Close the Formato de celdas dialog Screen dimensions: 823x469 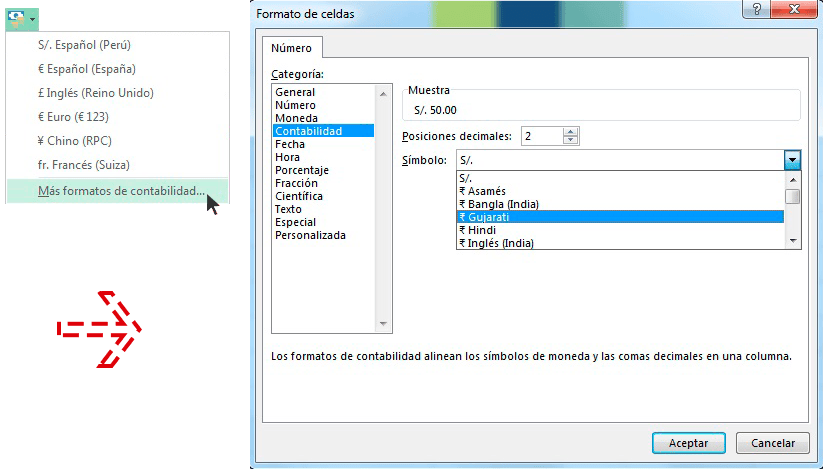click(795, 9)
